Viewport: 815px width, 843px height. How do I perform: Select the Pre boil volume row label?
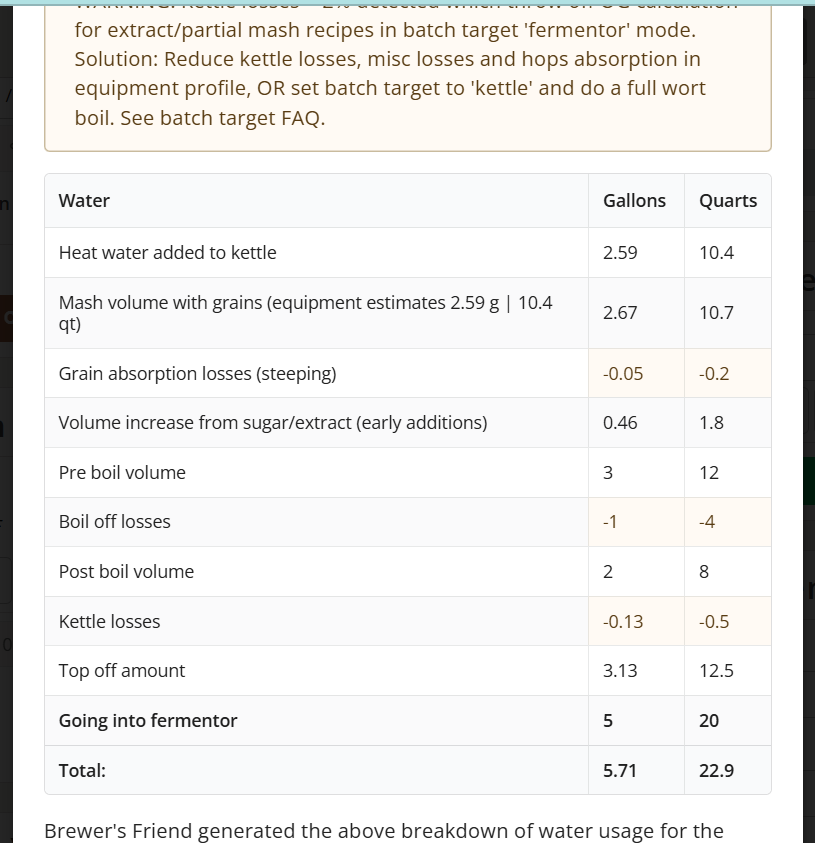[x=122, y=473]
